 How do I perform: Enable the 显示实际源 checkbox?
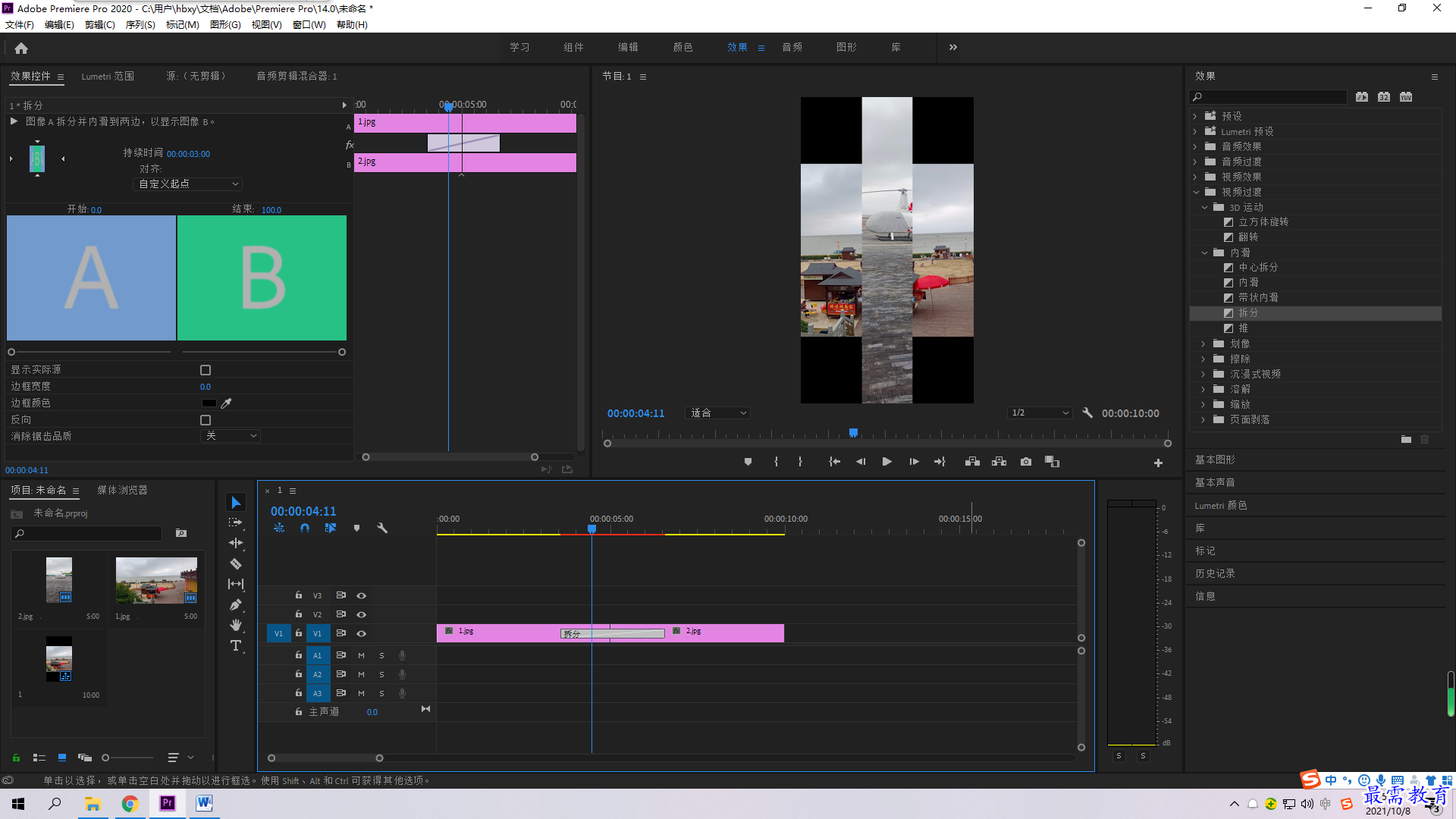coord(206,370)
